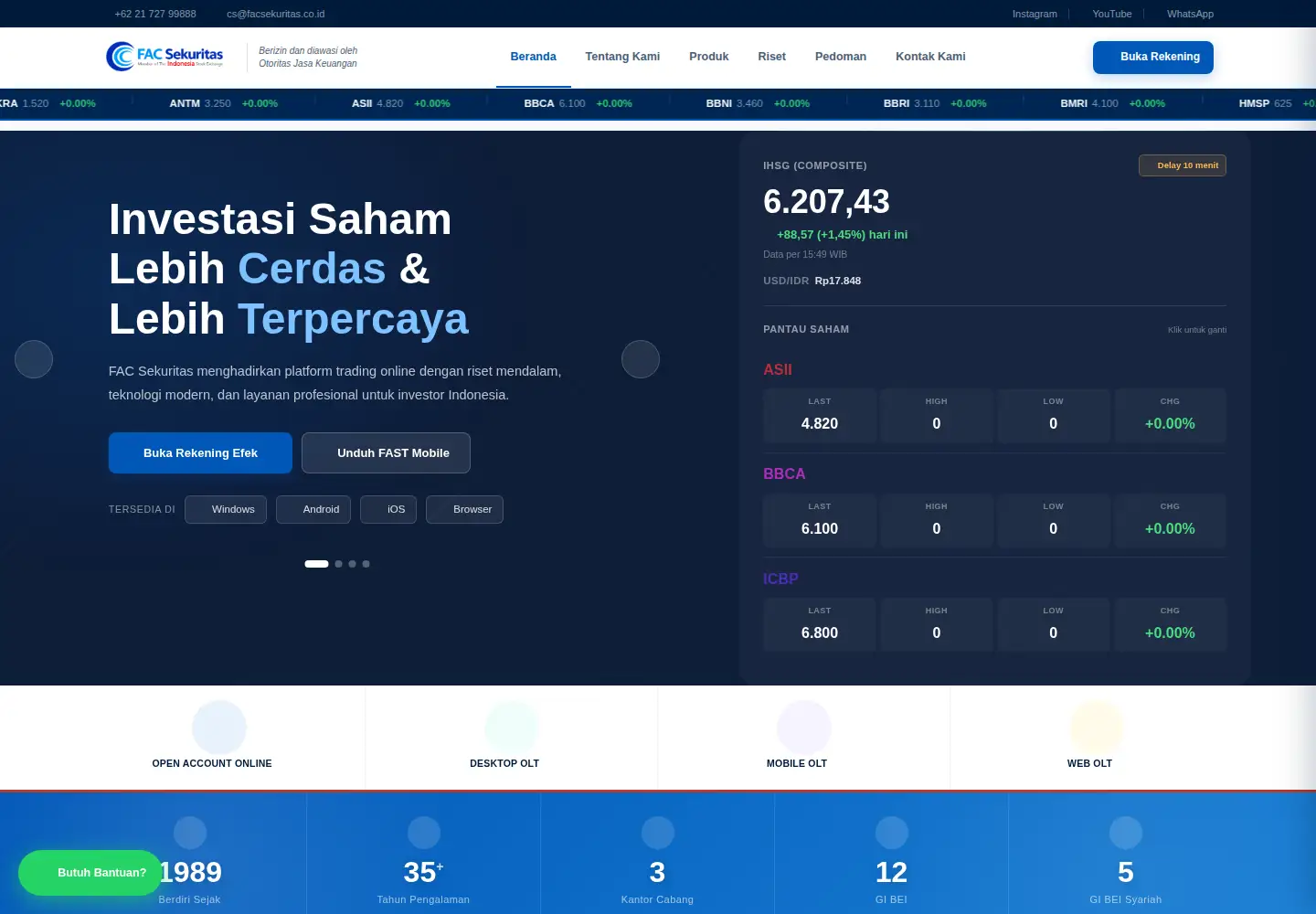The height and width of the screenshot is (914, 1316).
Task: Select the last carousel indicator dot
Action: point(366,564)
